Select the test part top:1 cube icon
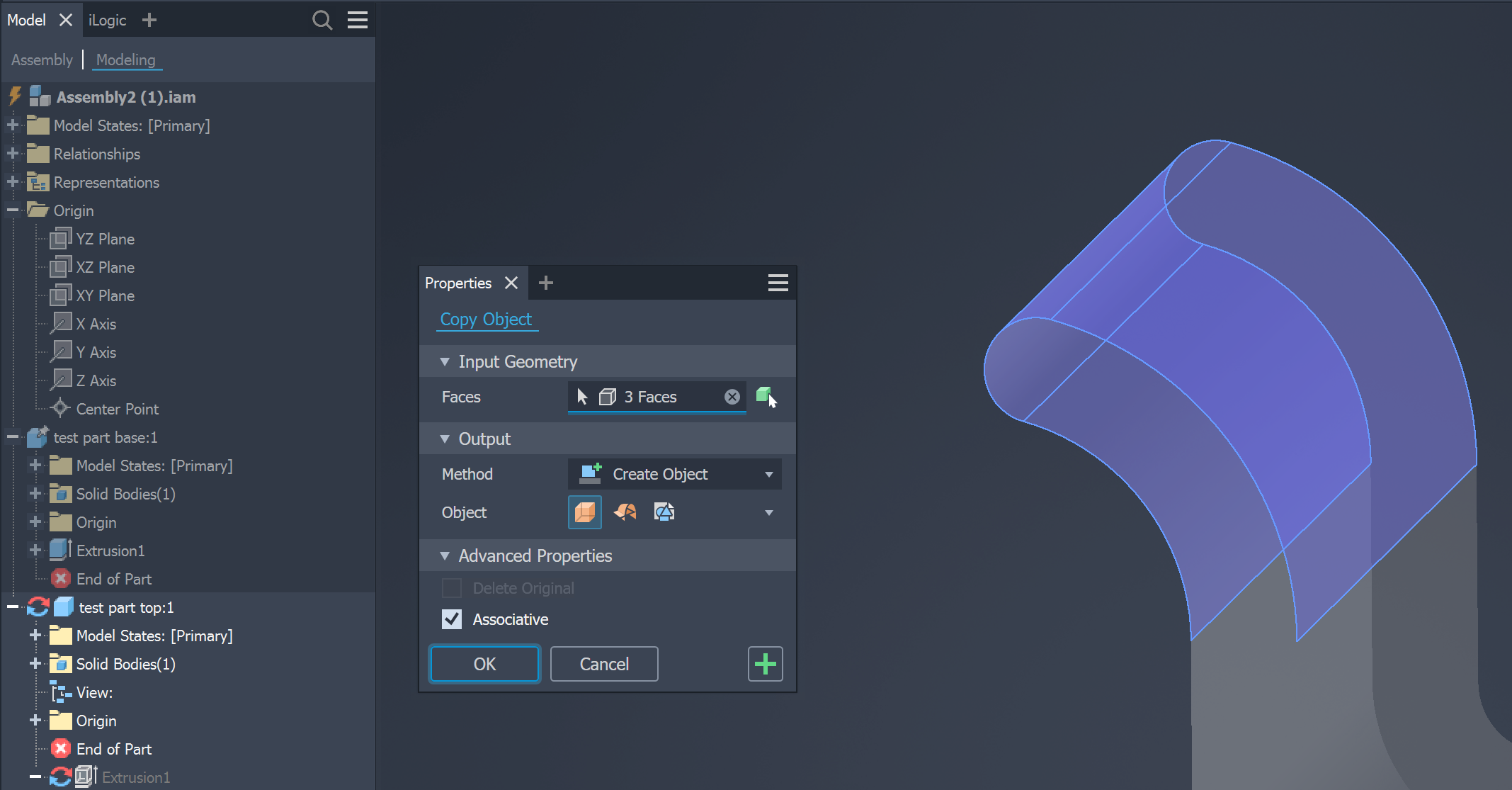 64,607
